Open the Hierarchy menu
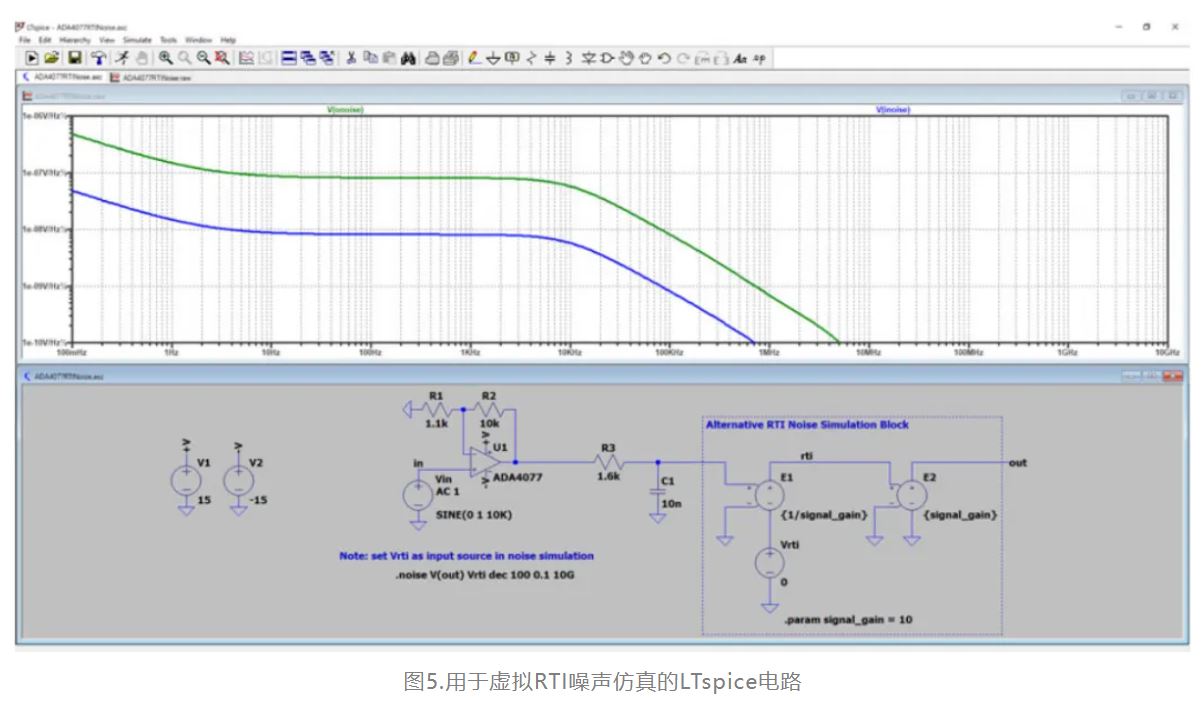The height and width of the screenshot is (701, 1204). point(75,40)
